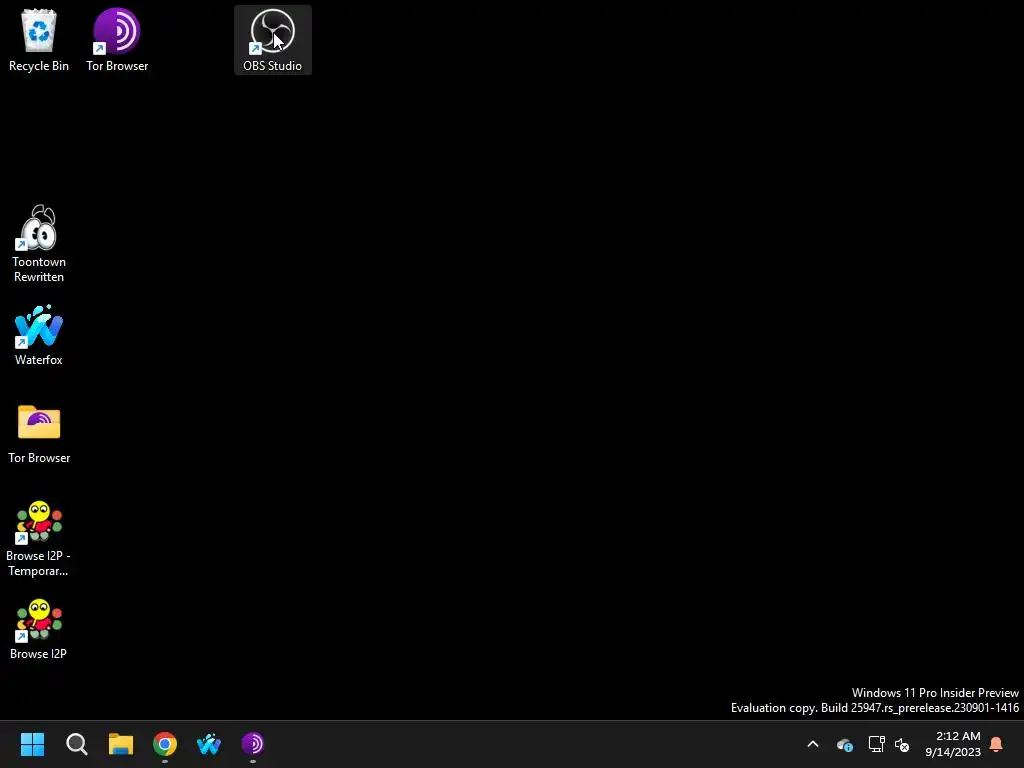1024x768 pixels.
Task: Open the muted volume tray icon
Action: click(x=902, y=744)
